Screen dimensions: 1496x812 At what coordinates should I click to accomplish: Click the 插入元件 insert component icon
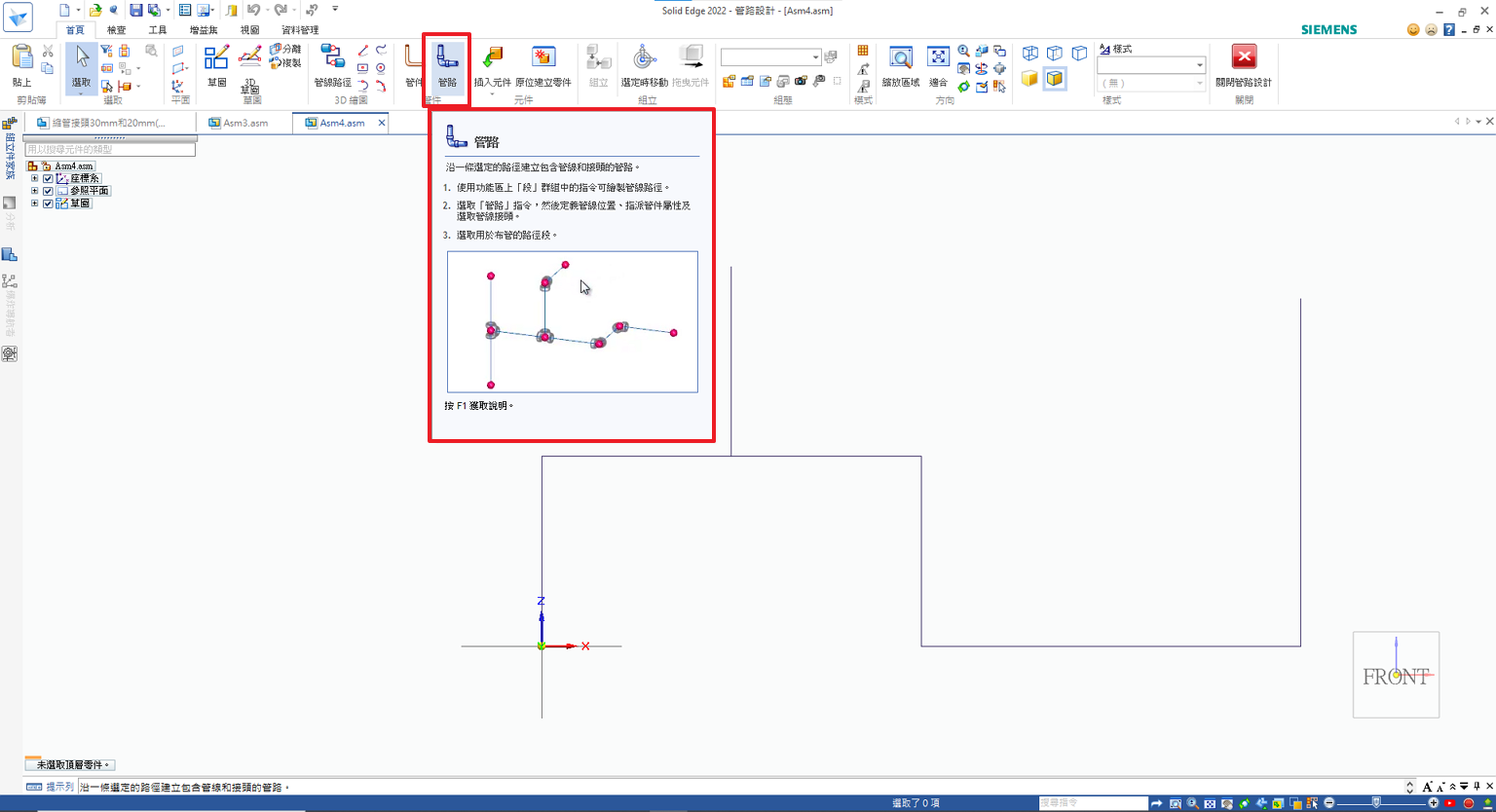[492, 65]
